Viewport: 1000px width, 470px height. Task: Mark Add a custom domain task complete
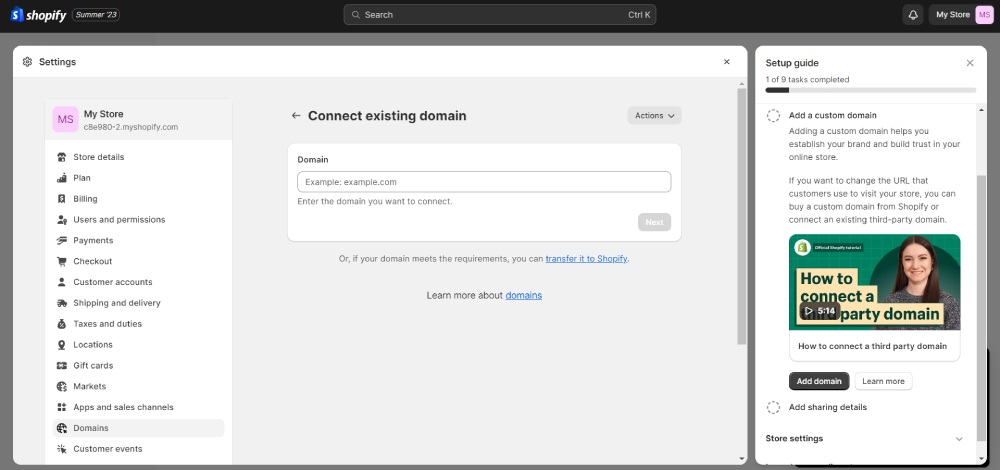click(x=773, y=115)
